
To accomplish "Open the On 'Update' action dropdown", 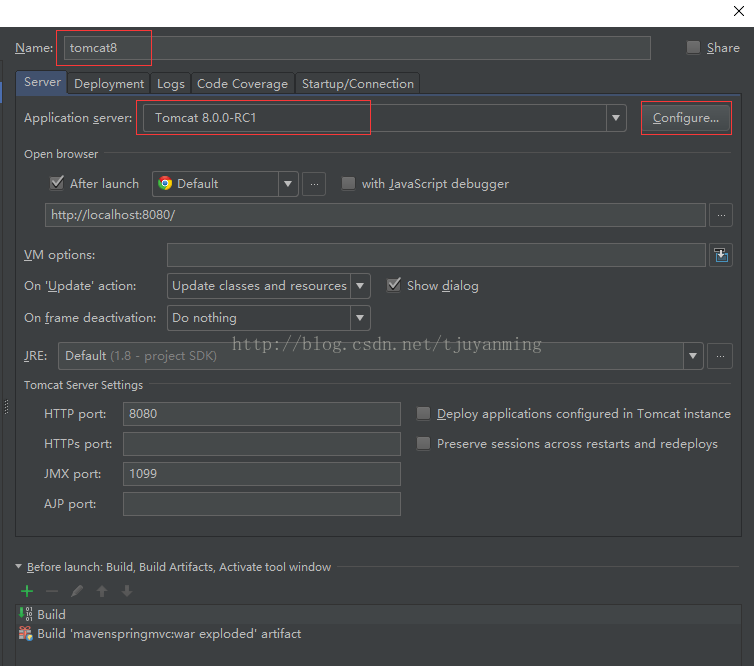I will [x=360, y=286].
